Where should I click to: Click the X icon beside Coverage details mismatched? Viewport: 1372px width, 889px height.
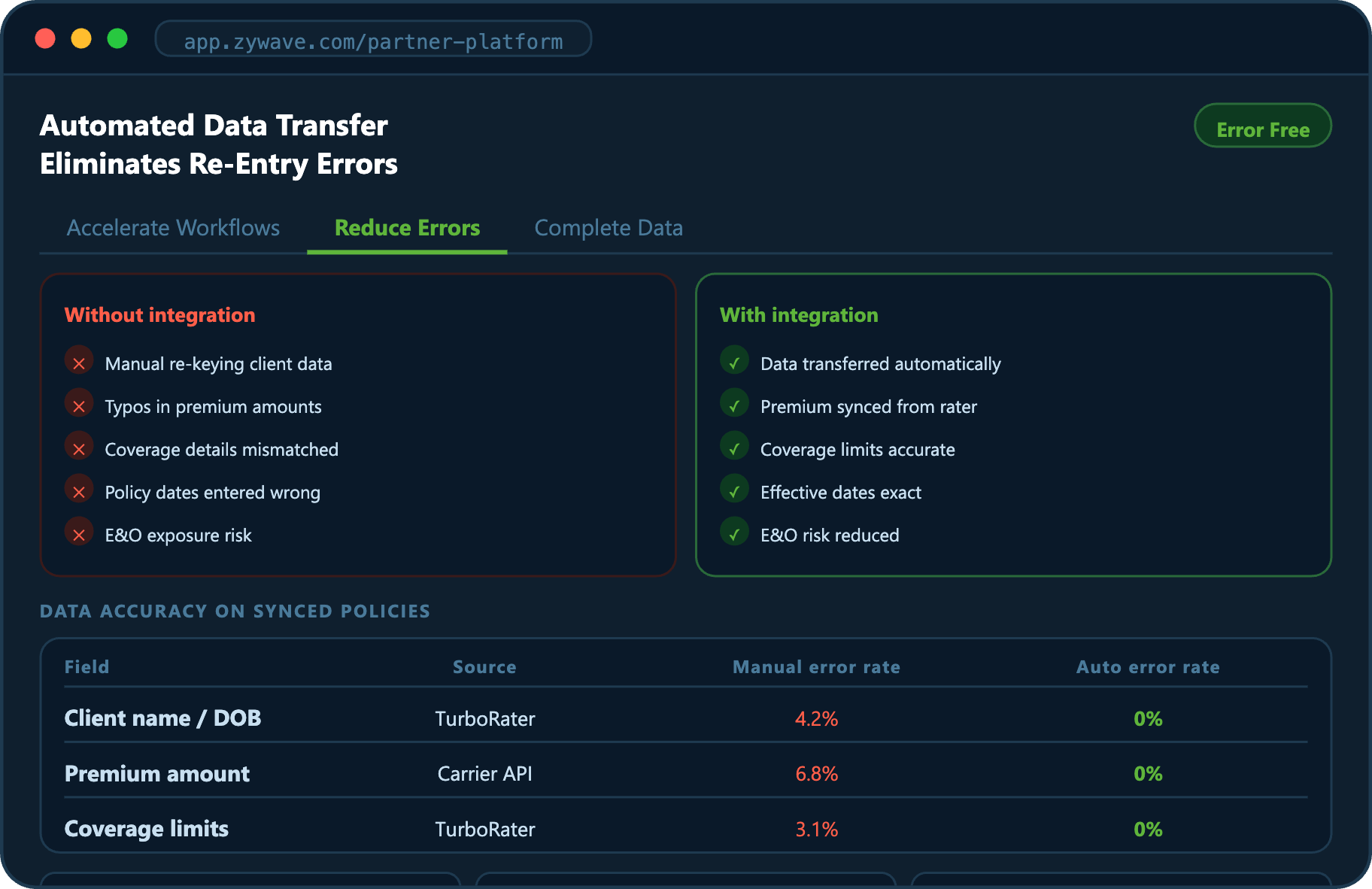pos(79,449)
